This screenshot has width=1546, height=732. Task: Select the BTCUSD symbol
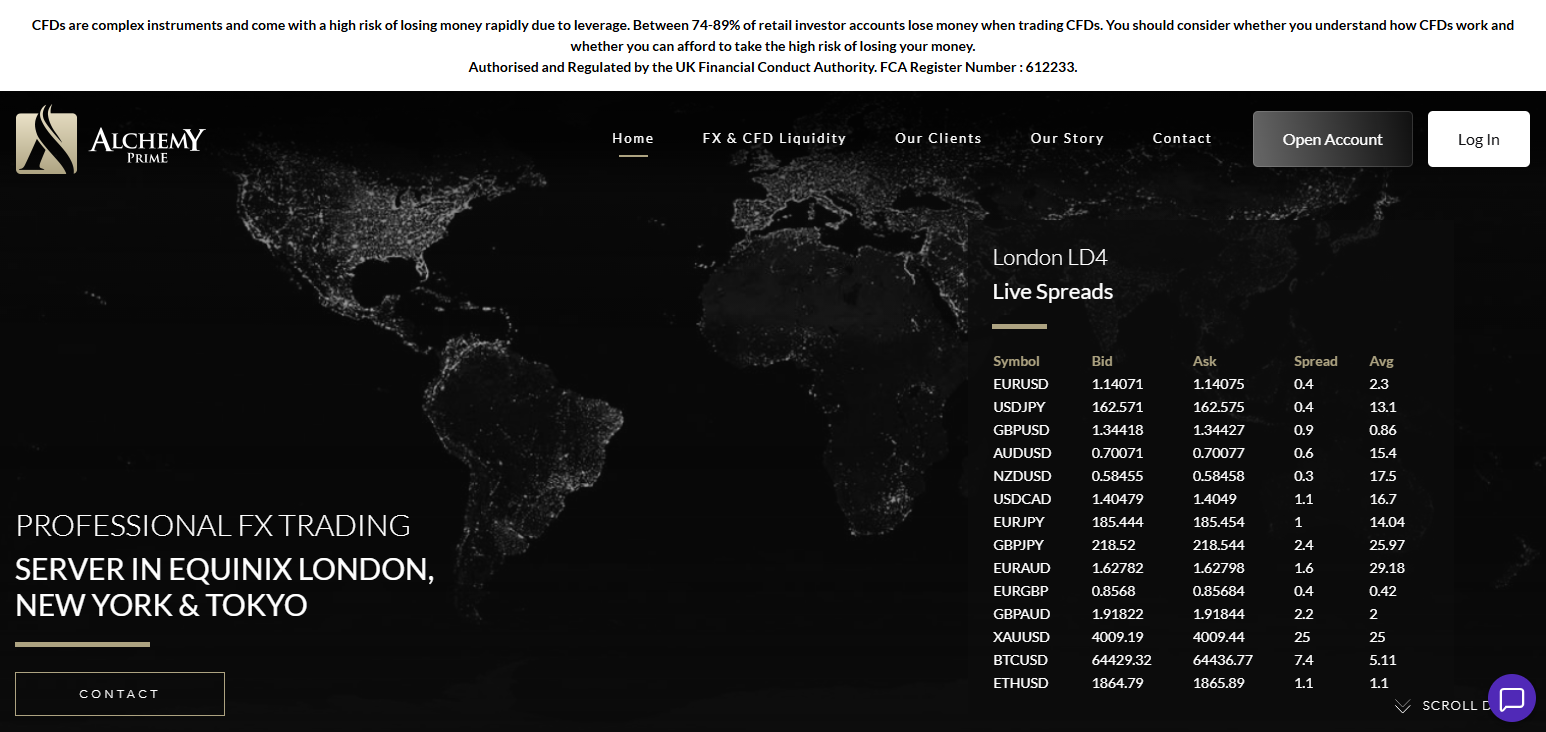[1021, 660]
